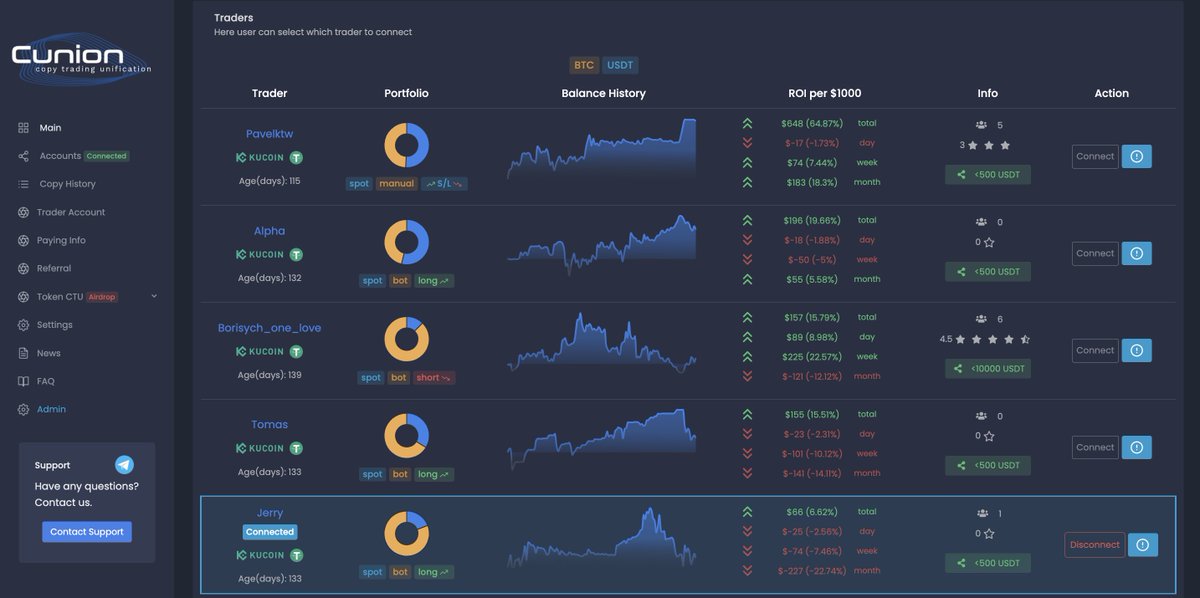This screenshot has height=598, width=1200.
Task: Open trader Jerry profile link
Action: [x=270, y=513]
